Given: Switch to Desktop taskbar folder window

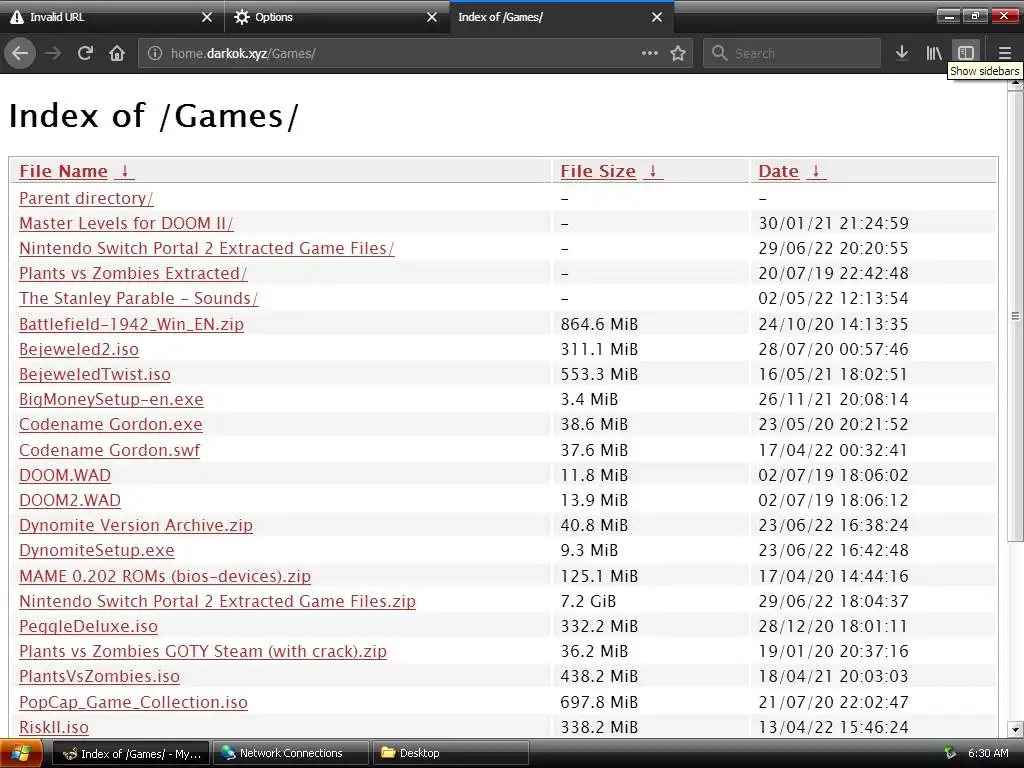Looking at the screenshot, I should 451,753.
